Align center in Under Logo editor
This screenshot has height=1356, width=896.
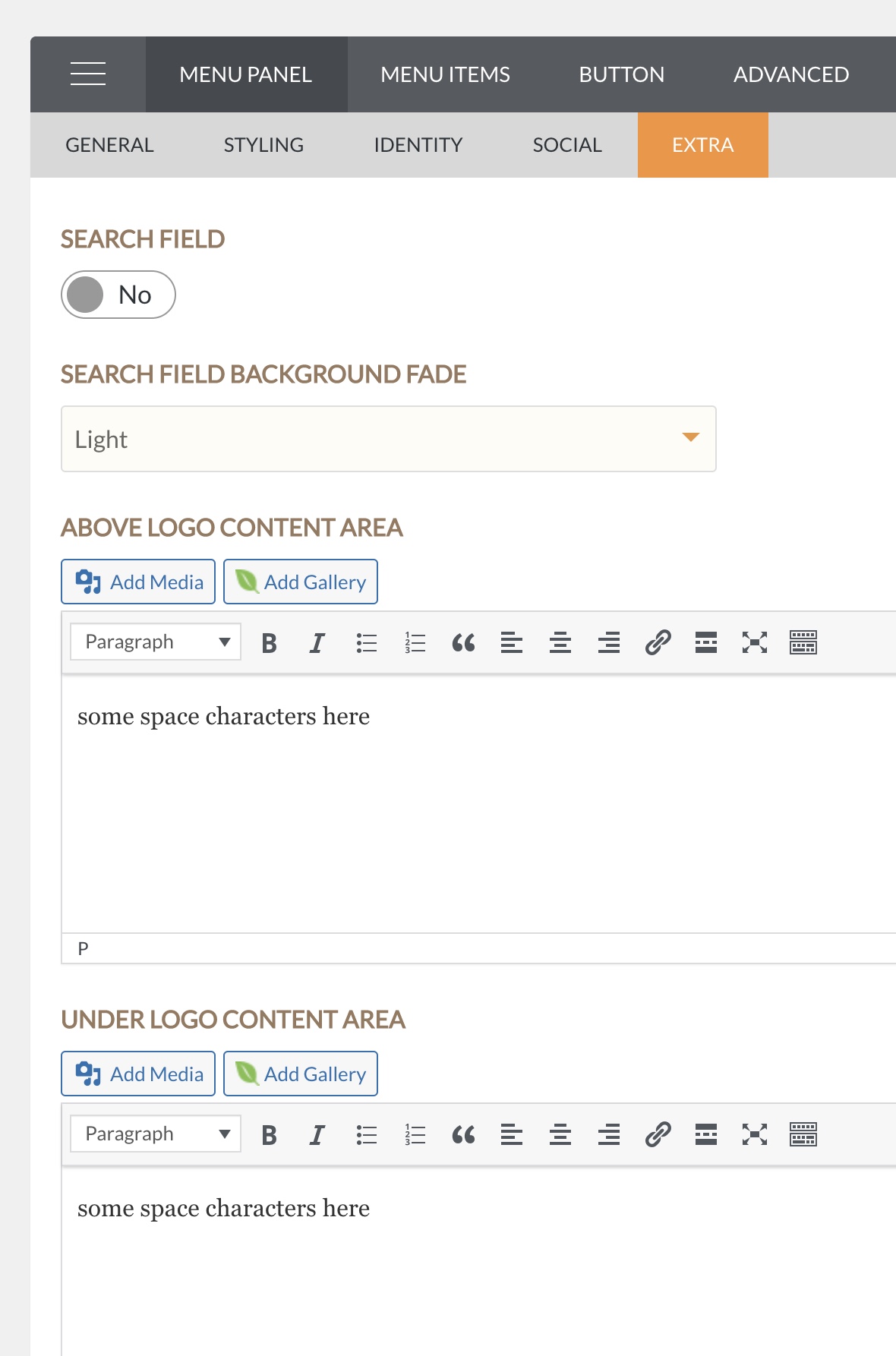[560, 1135]
